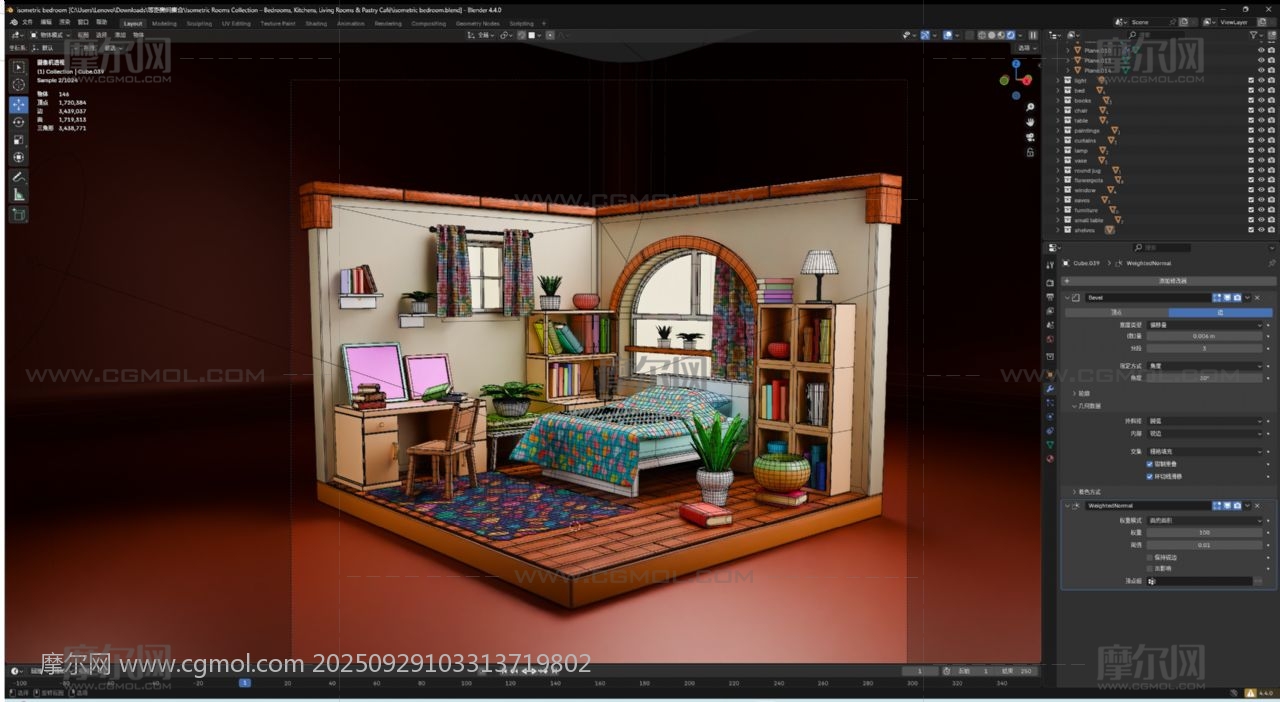The width and height of the screenshot is (1280, 702).
Task: Click the Bevel amount value slider
Action: click(1204, 337)
